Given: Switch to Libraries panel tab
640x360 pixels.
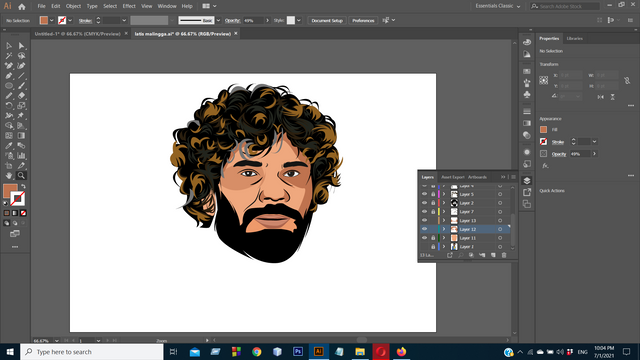Looking at the screenshot, I should (575, 38).
